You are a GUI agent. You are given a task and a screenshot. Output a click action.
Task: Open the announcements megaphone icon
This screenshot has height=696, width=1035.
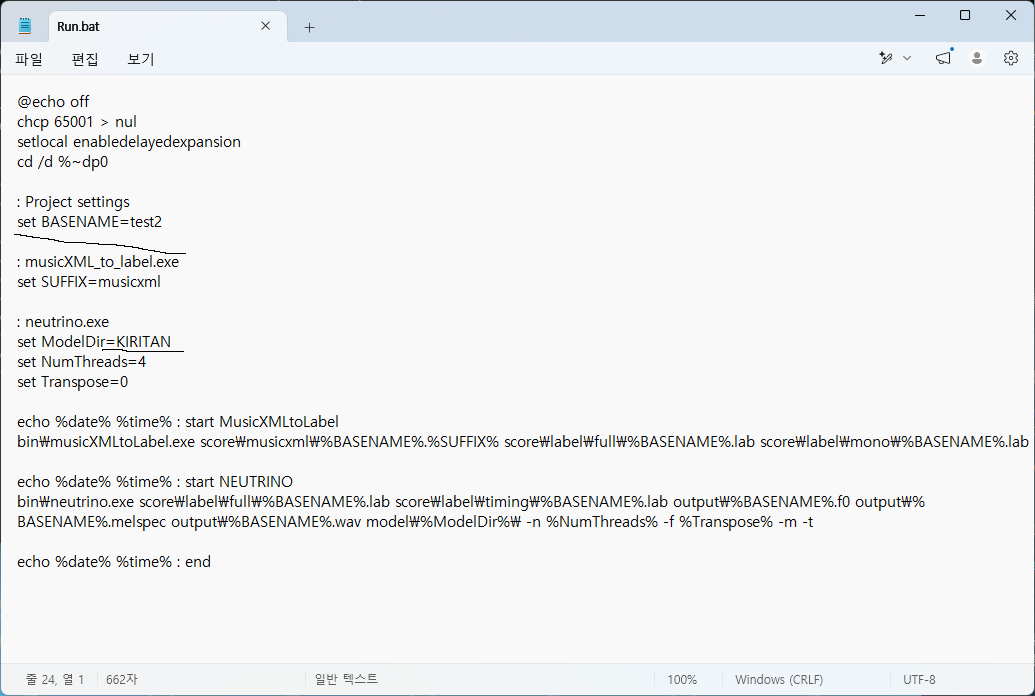pyautogui.click(x=943, y=58)
